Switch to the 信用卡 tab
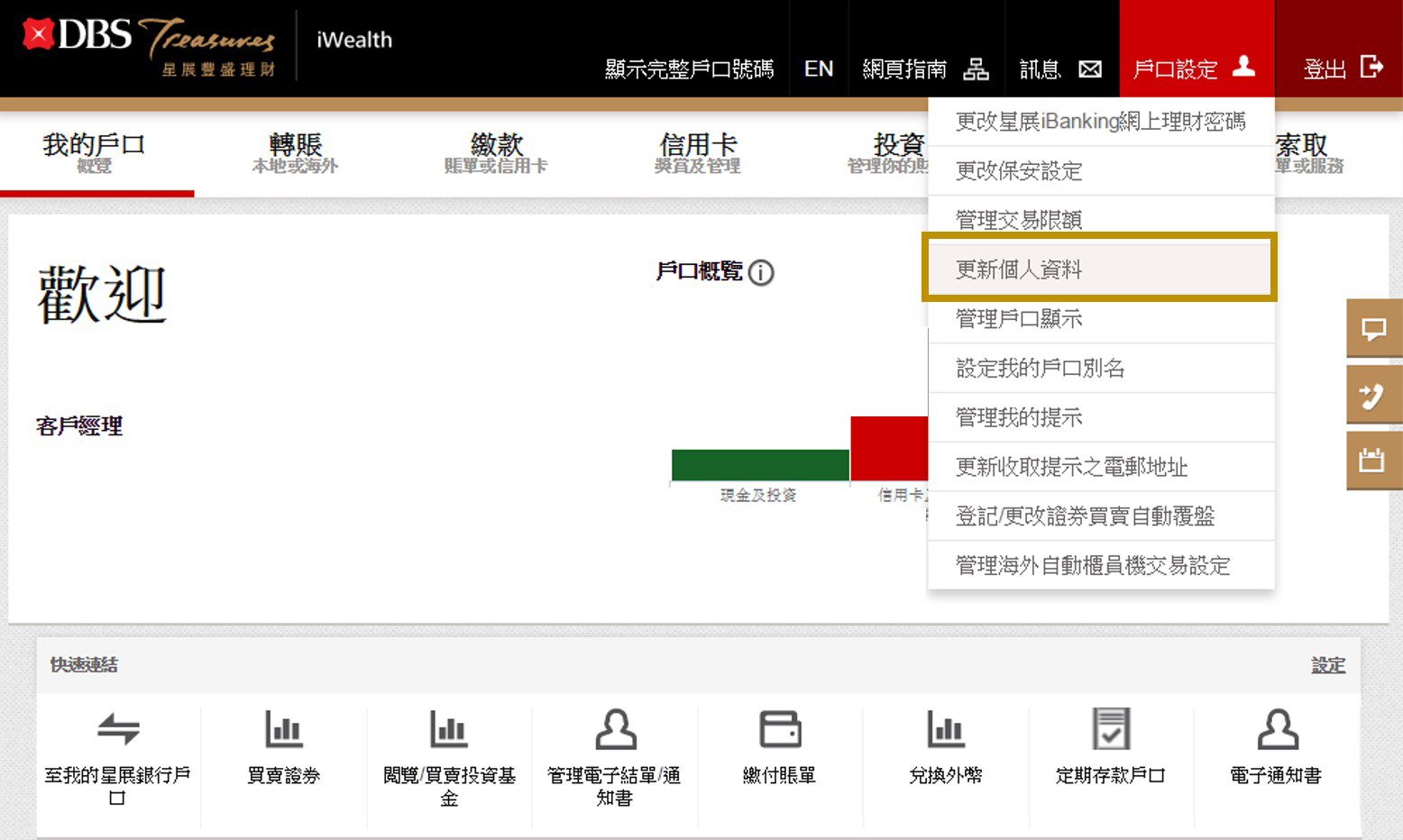 tap(698, 152)
